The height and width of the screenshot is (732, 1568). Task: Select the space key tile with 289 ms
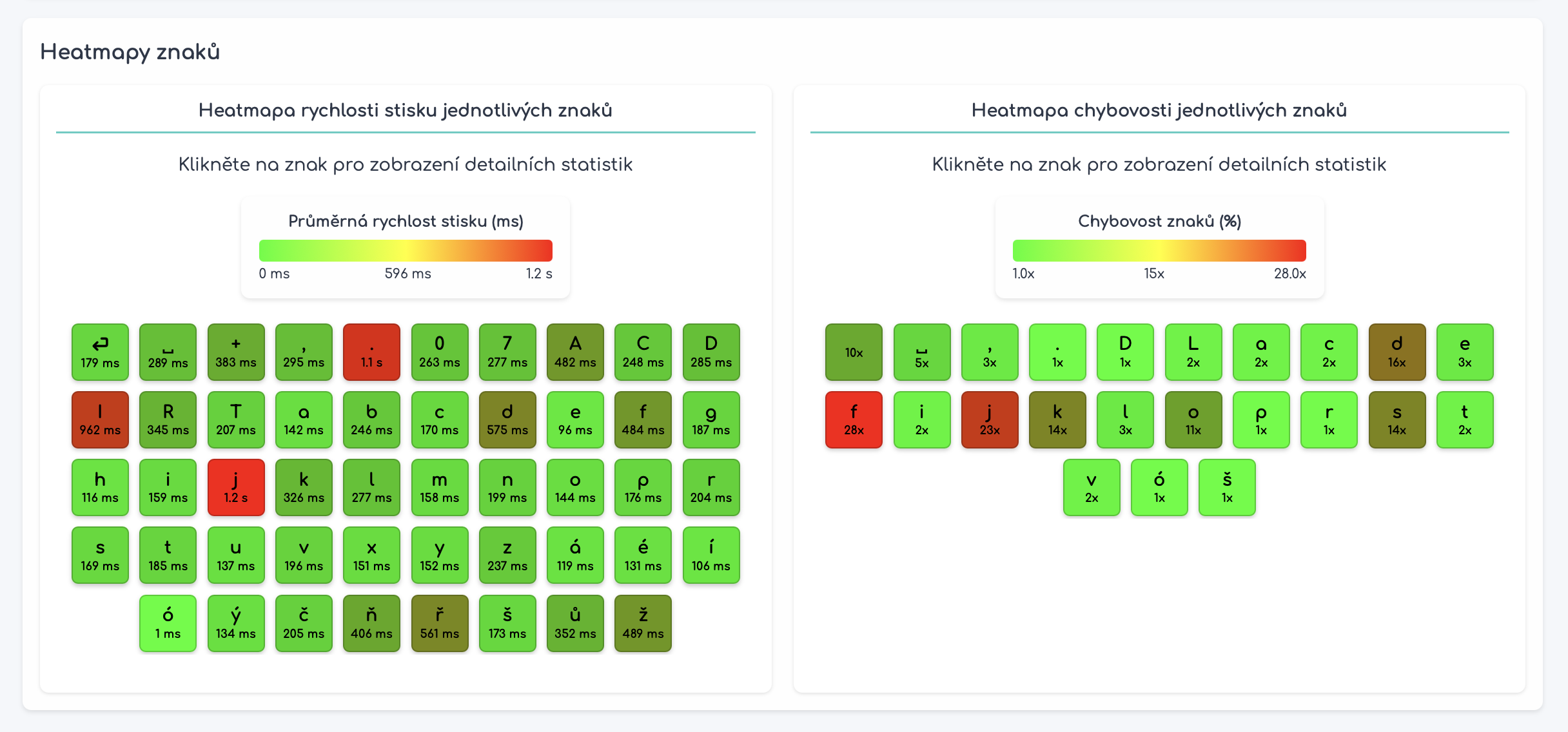pyautogui.click(x=168, y=352)
